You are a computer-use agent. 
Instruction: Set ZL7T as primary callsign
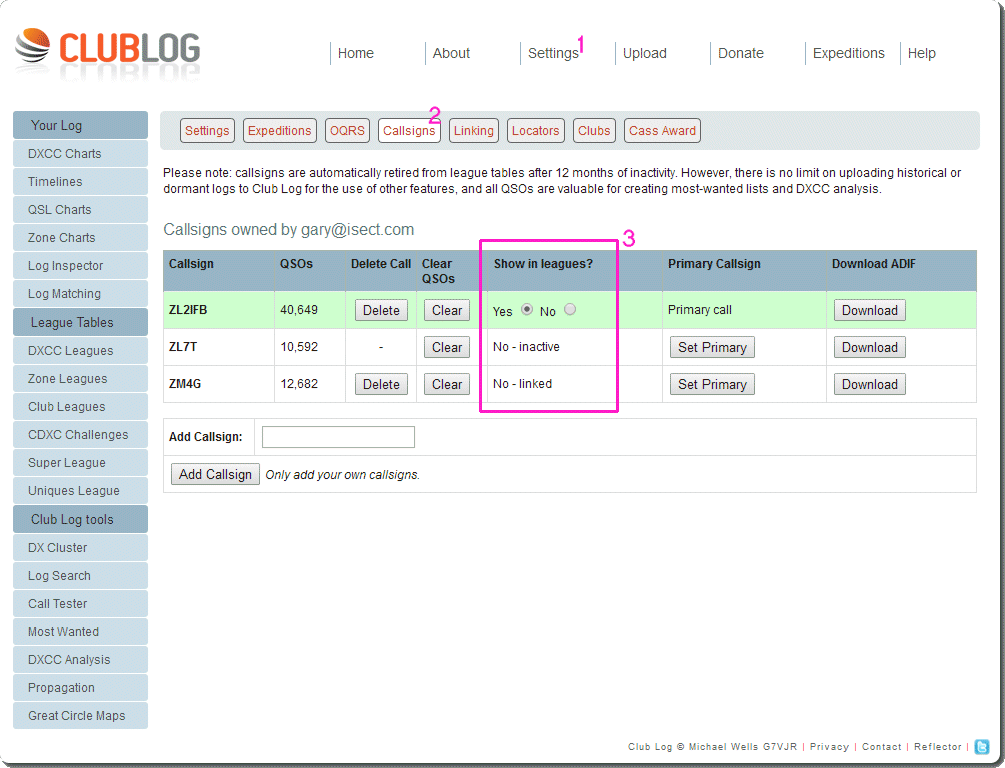[712, 348]
